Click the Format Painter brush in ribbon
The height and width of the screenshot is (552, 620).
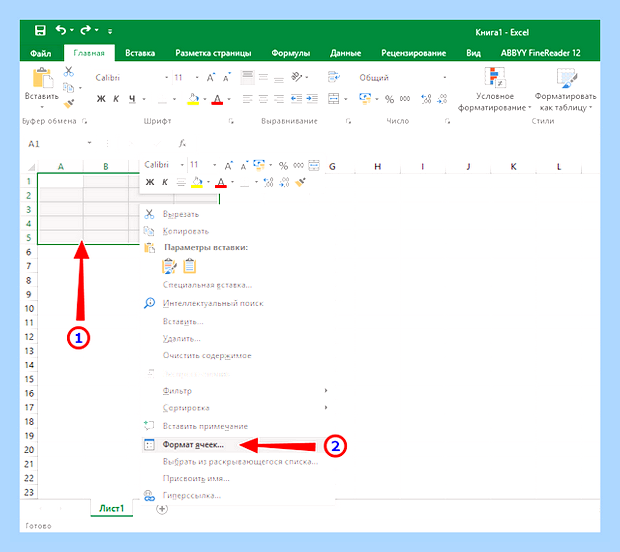pos(69,104)
